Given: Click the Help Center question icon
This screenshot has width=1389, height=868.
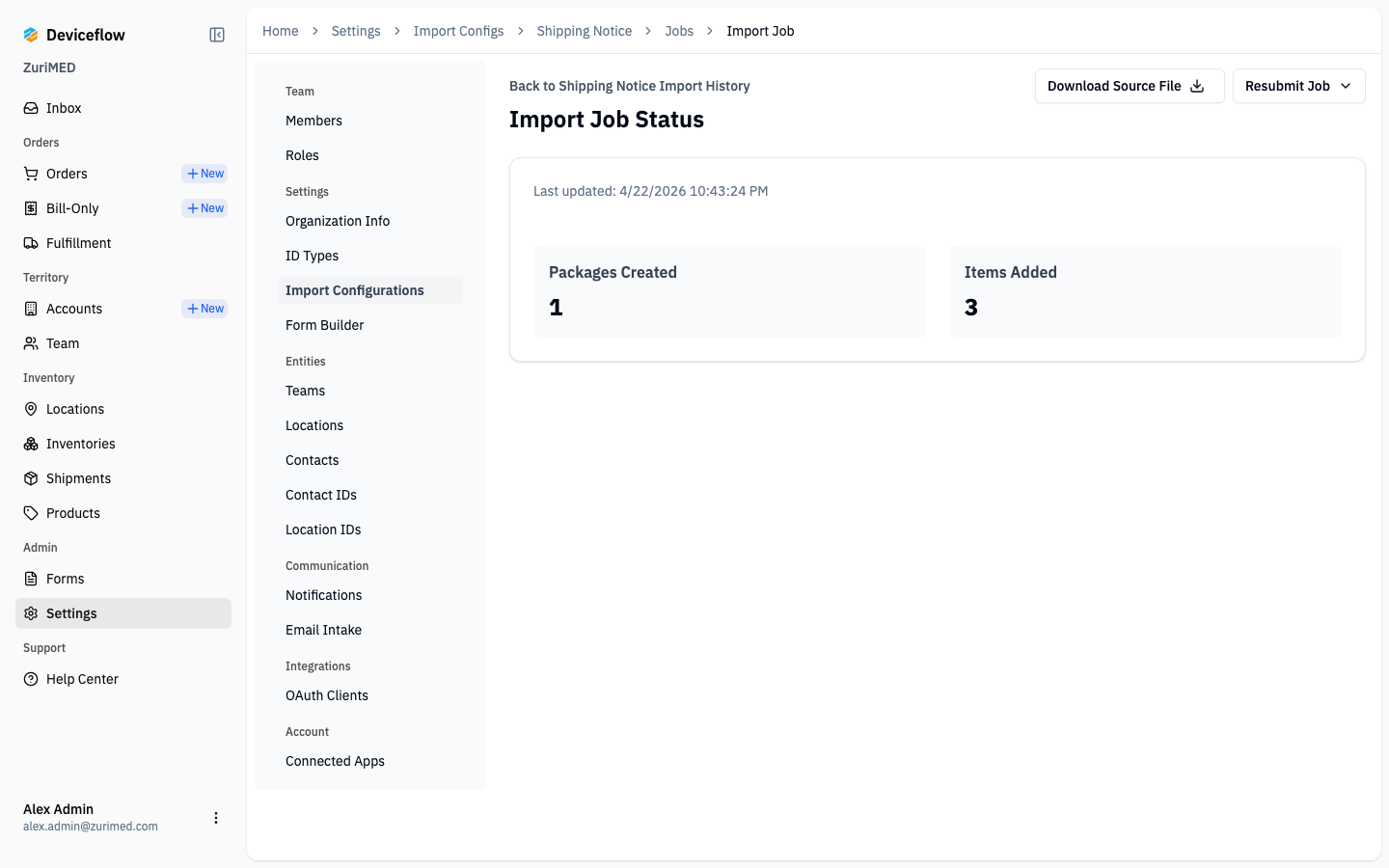Looking at the screenshot, I should click(x=31, y=679).
